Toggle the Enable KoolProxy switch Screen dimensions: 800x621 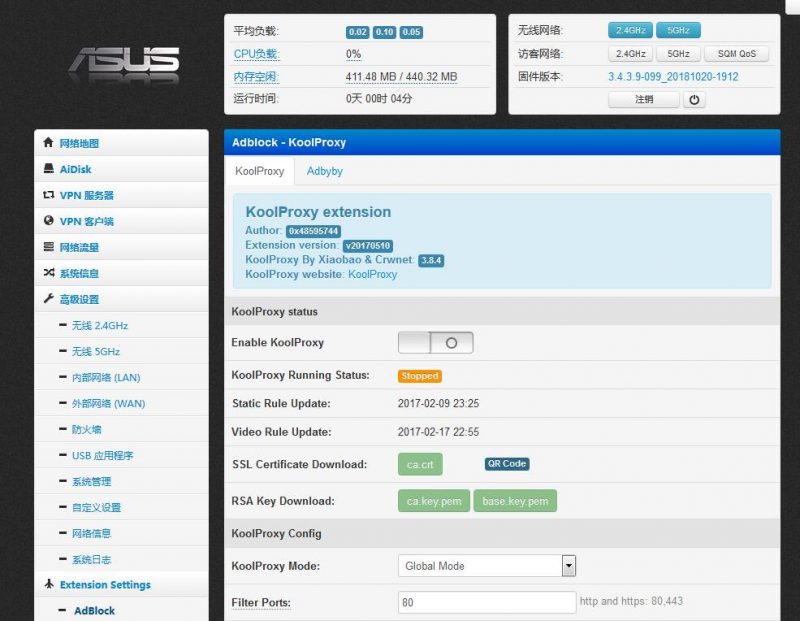pos(435,343)
